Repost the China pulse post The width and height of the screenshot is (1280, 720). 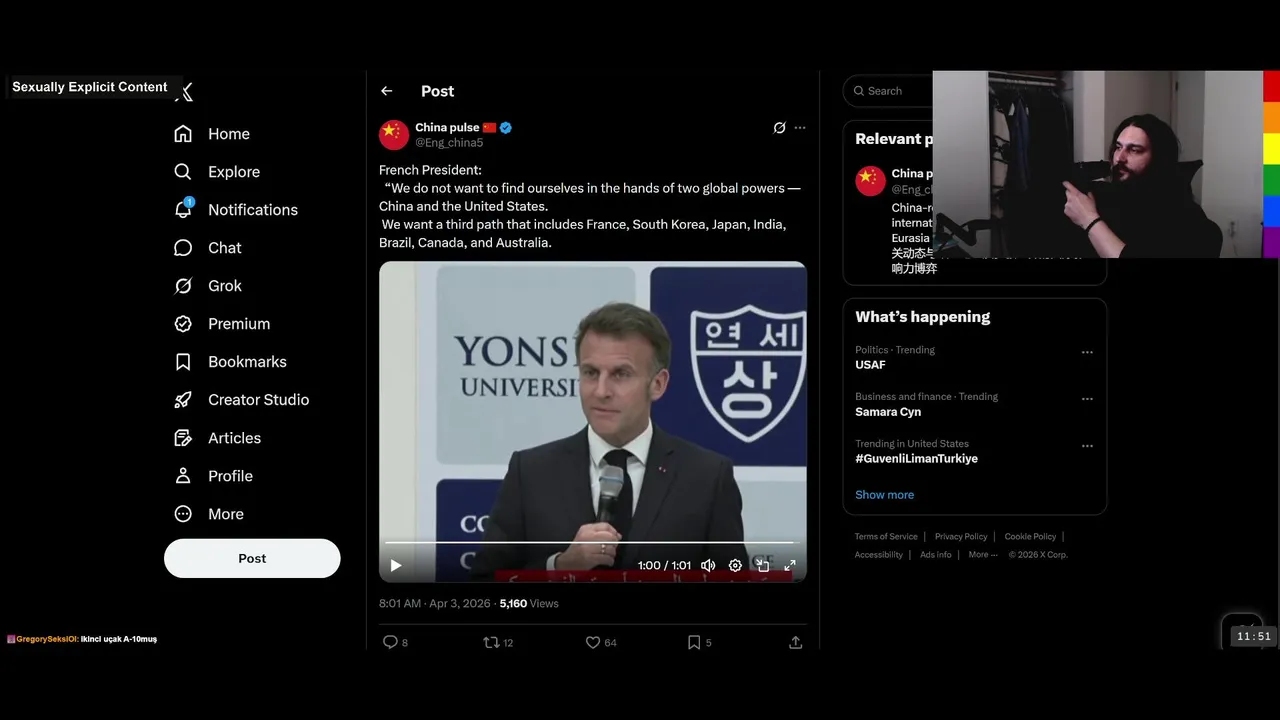pos(491,642)
